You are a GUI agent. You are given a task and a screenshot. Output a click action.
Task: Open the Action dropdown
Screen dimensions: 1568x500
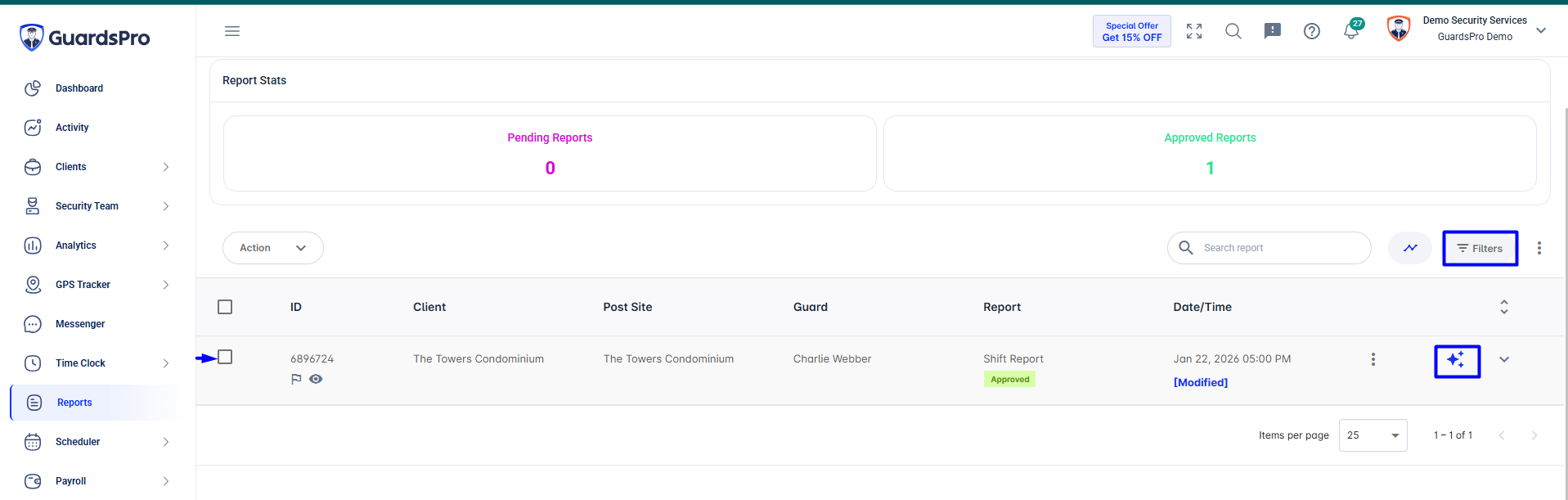click(273, 248)
